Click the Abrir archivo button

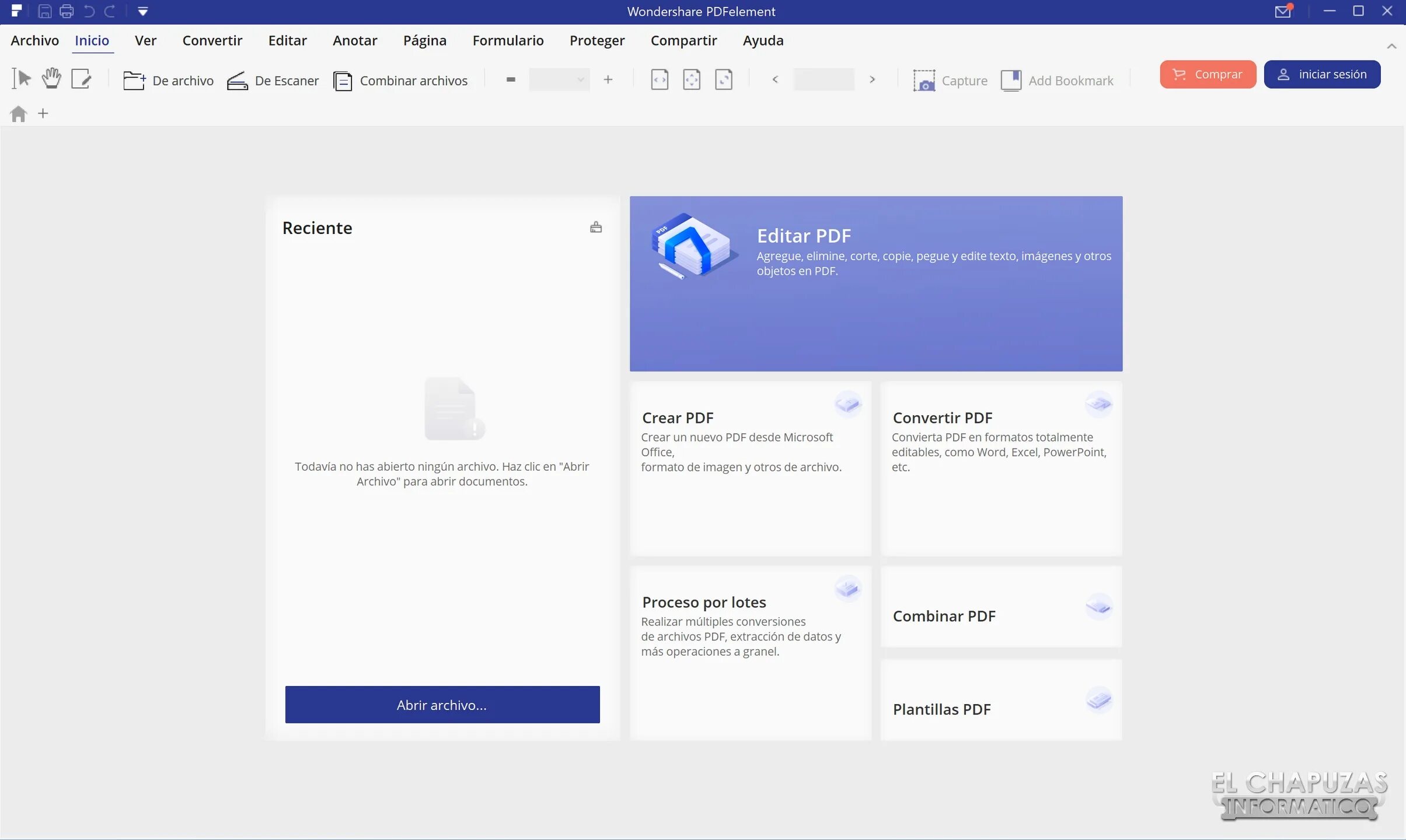tap(442, 705)
